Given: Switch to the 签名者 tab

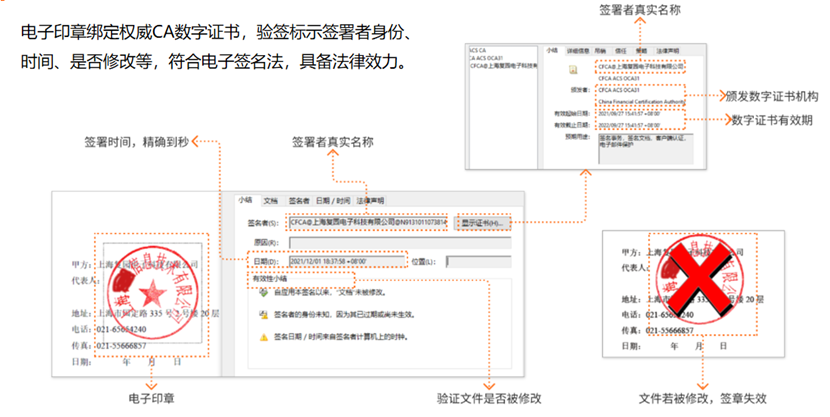Looking at the screenshot, I should point(299,201).
